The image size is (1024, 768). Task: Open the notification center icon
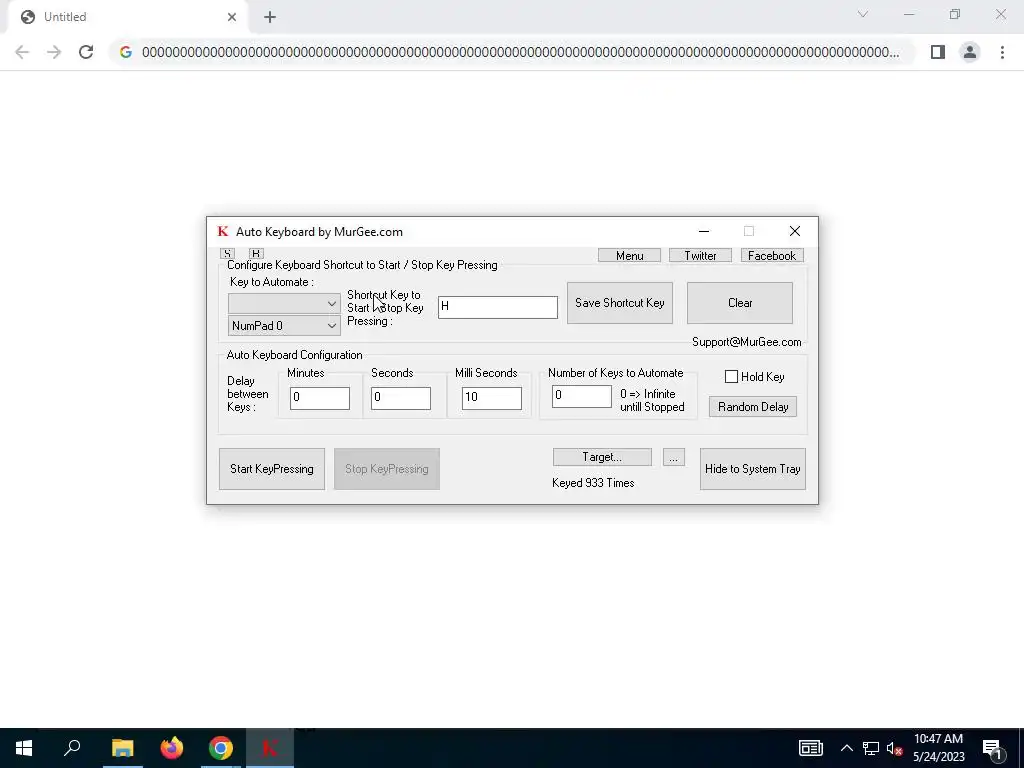[992, 748]
